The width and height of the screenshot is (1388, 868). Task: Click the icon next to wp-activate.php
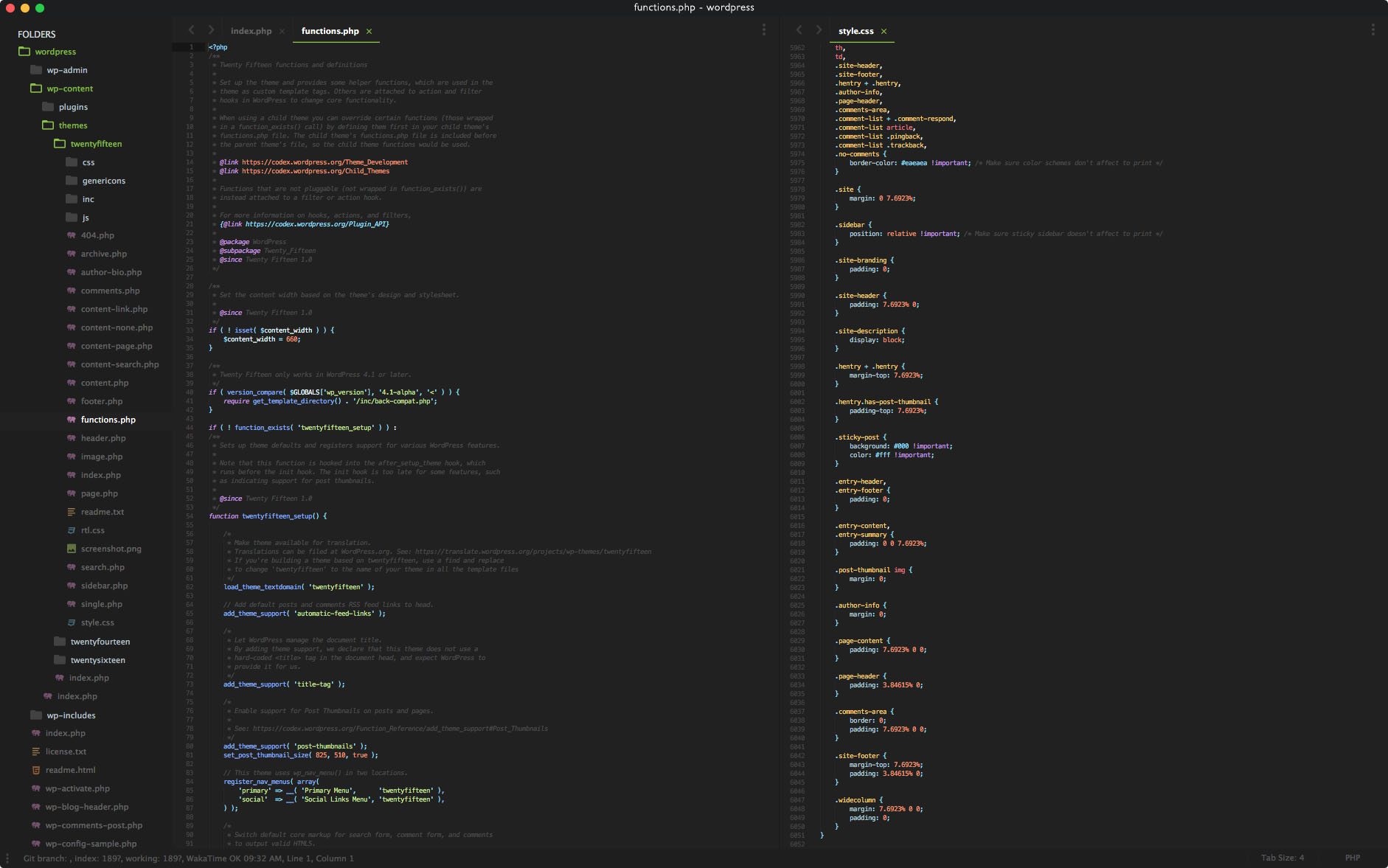pyautogui.click(x=36, y=788)
